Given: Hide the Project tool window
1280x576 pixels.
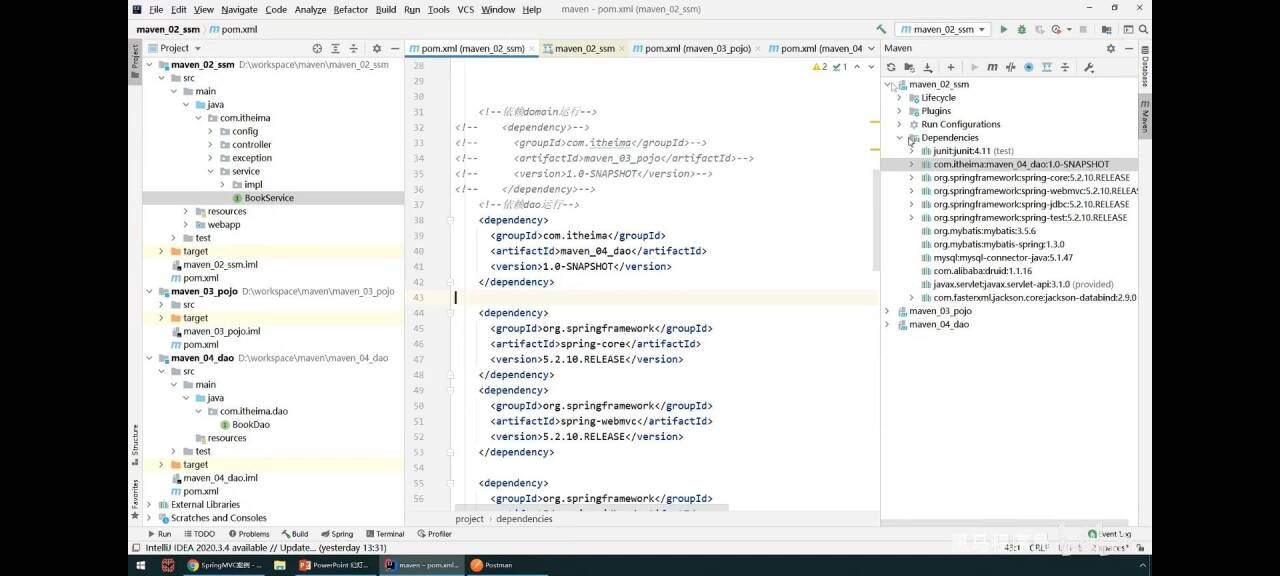Looking at the screenshot, I should 395,48.
